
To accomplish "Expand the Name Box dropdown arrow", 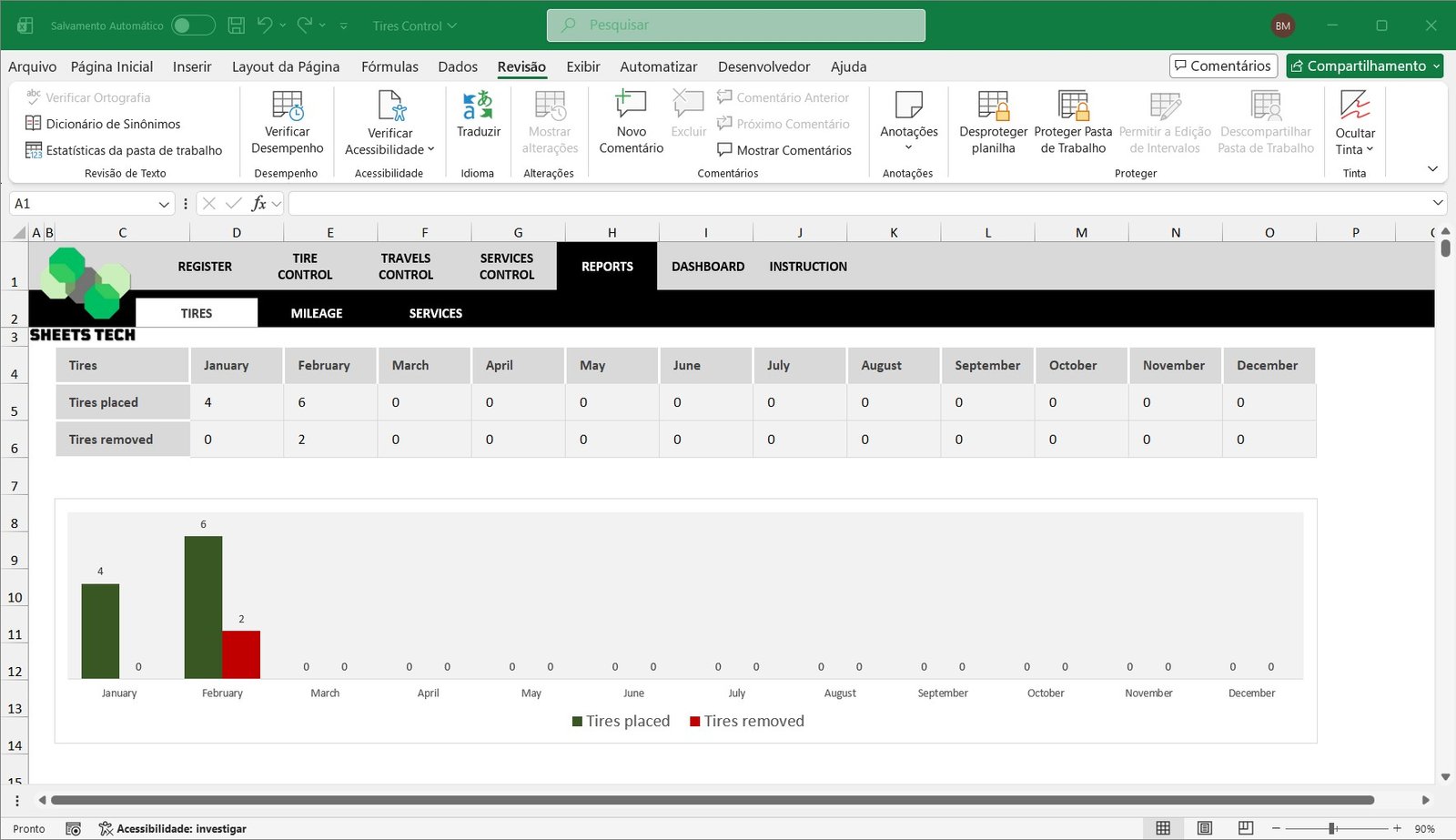I will [164, 204].
